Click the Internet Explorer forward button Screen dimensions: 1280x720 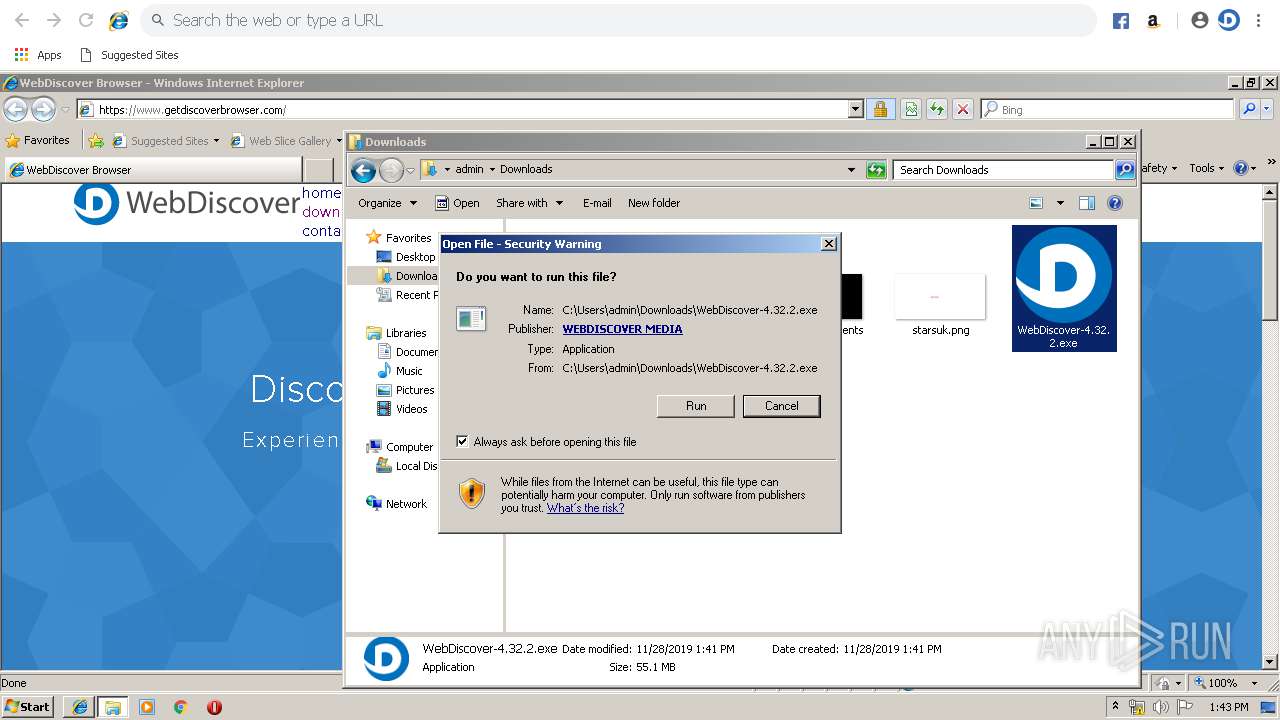click(x=43, y=109)
